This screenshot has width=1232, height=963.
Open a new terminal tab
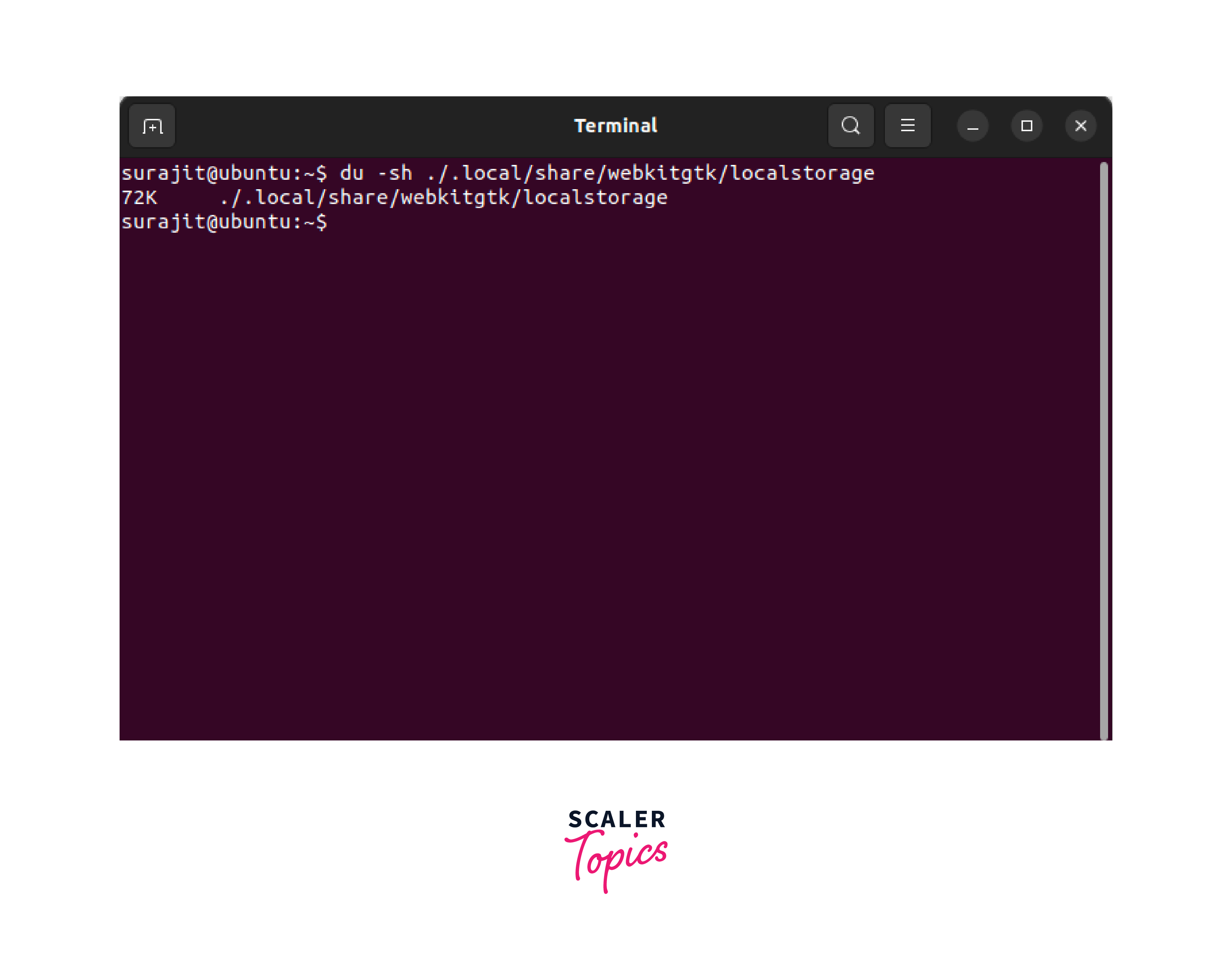(152, 126)
